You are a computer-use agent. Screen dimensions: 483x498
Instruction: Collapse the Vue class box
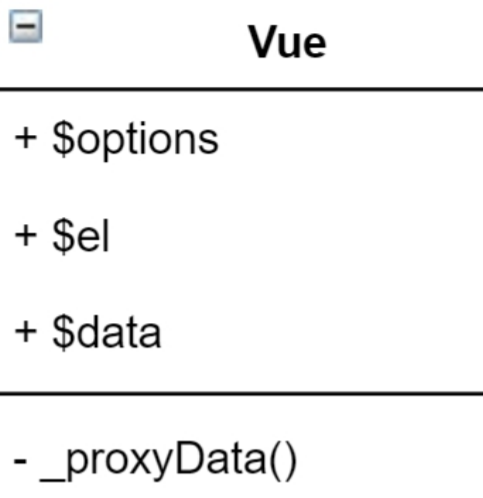pos(26,26)
